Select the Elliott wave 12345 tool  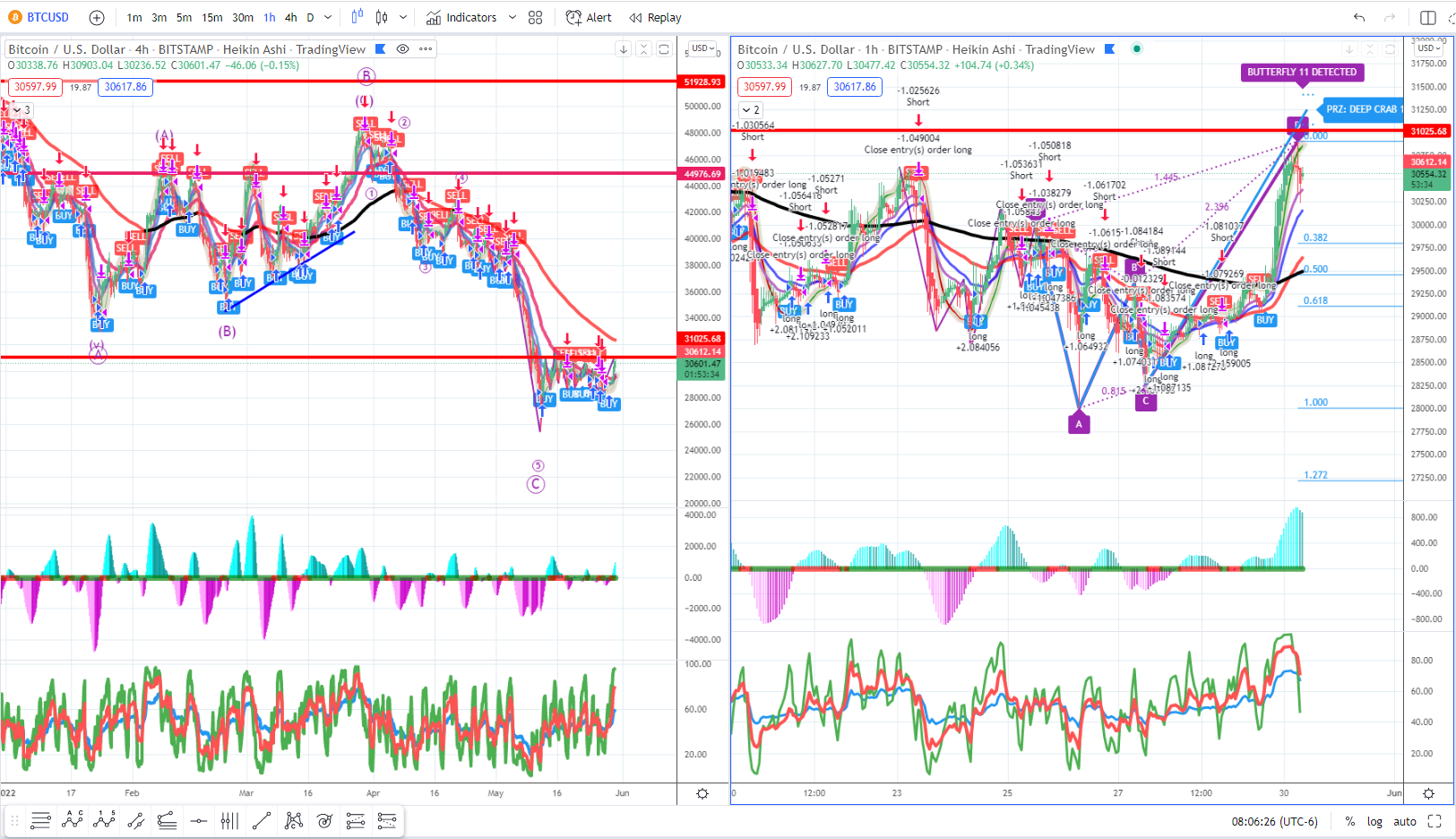[x=104, y=820]
